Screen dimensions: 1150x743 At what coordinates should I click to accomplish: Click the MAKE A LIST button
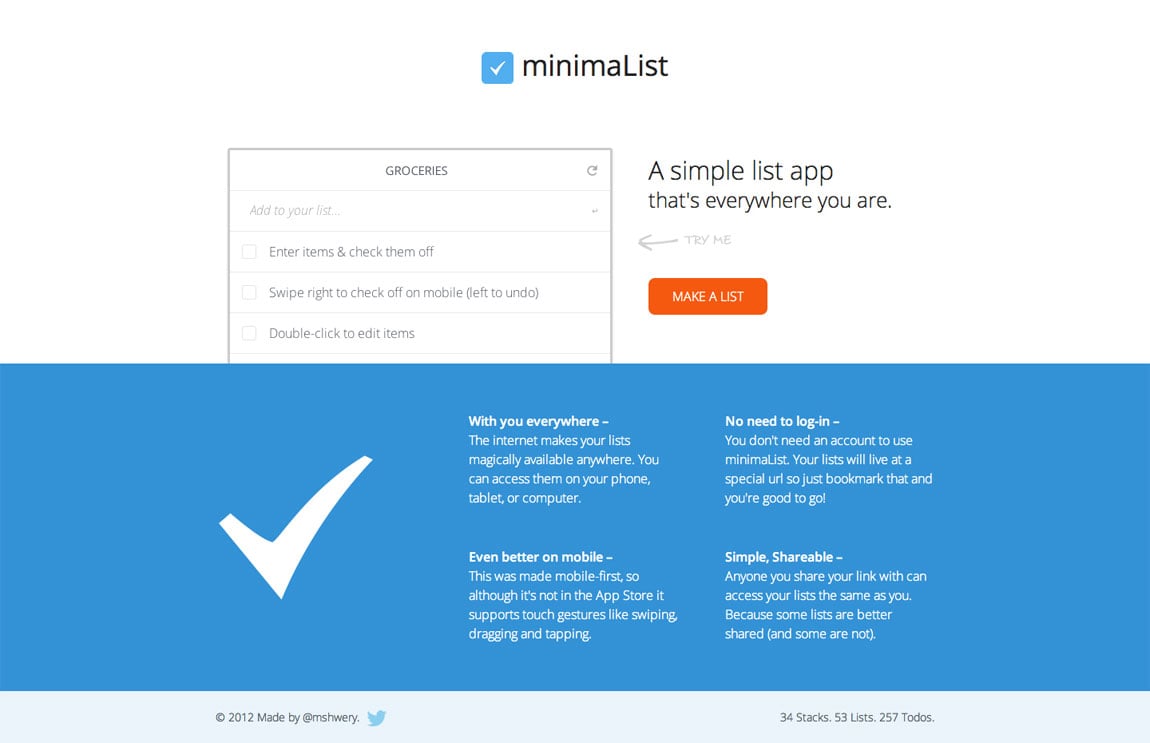707,296
